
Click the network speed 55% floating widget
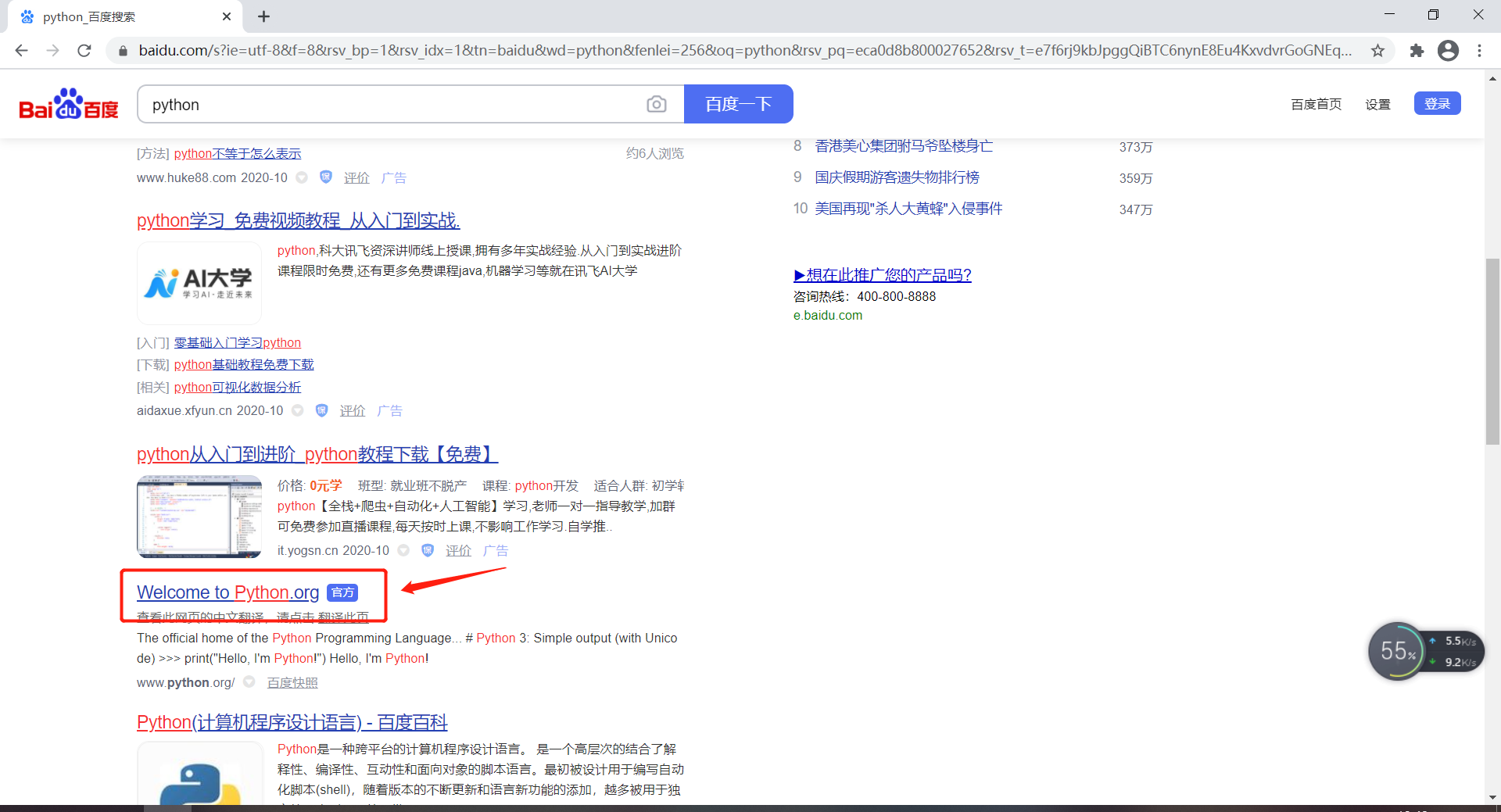tap(1425, 651)
